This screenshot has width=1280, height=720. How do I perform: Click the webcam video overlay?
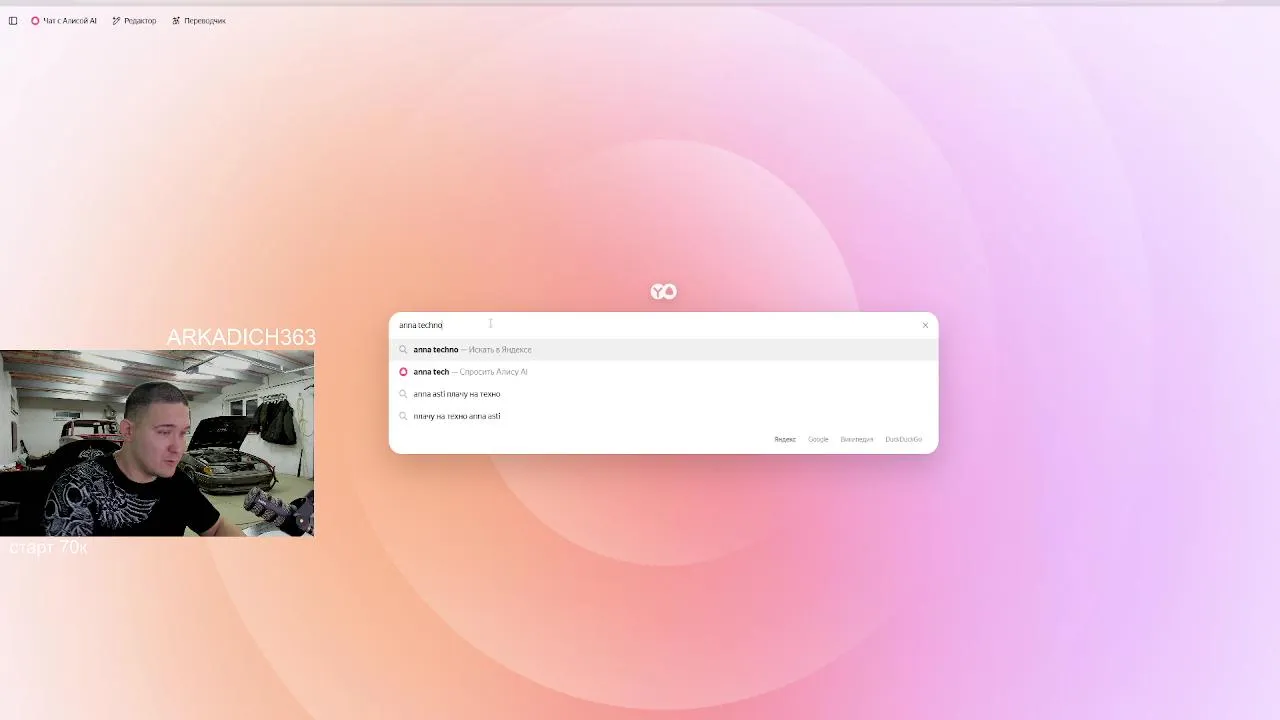click(157, 443)
